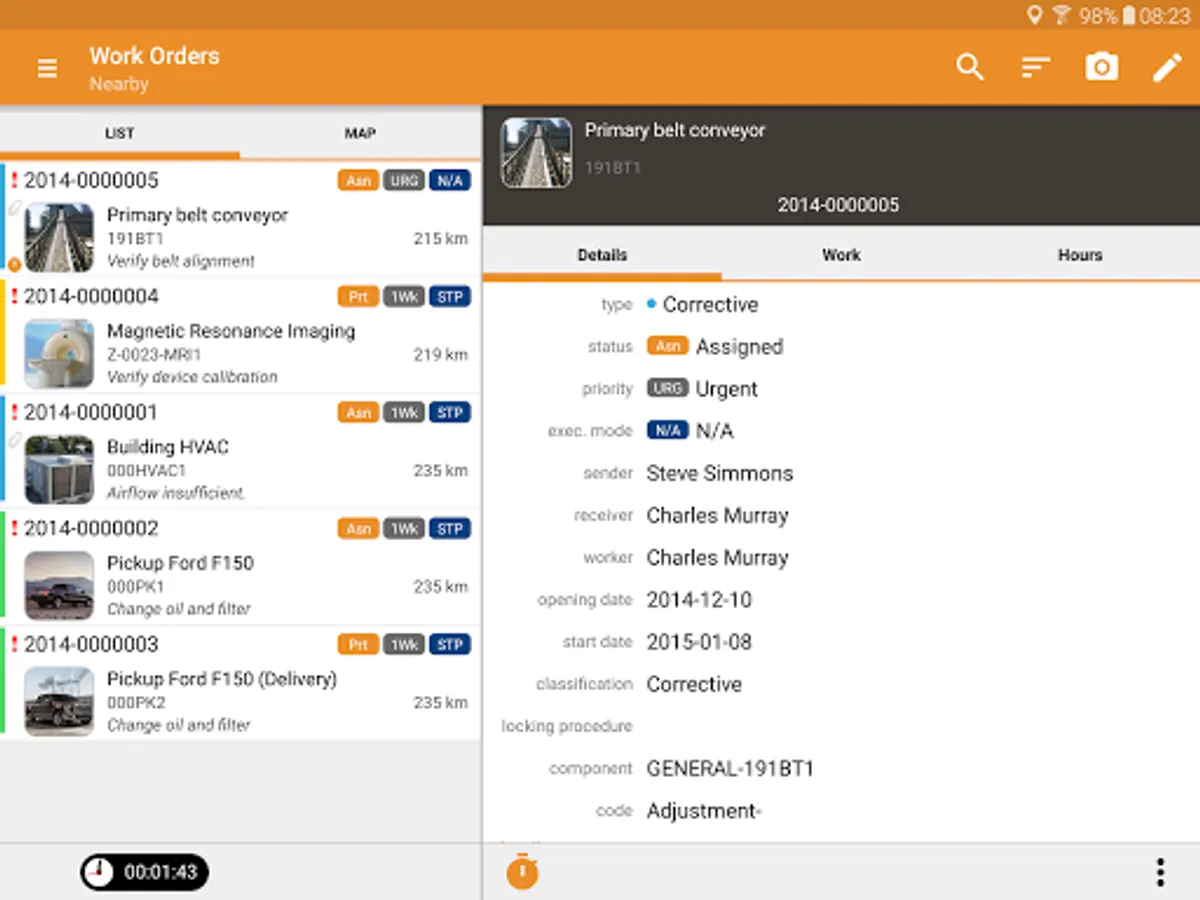Open work order 2014-0000005

point(240,219)
